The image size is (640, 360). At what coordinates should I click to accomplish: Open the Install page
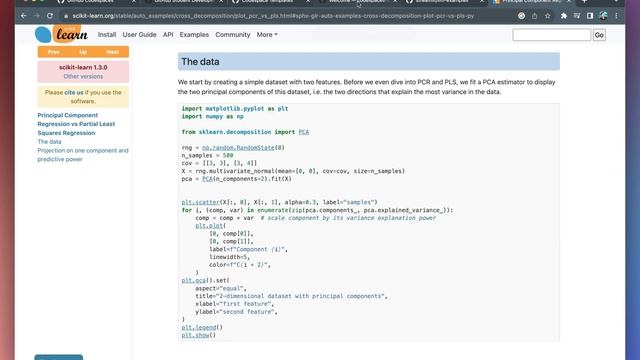click(107, 35)
